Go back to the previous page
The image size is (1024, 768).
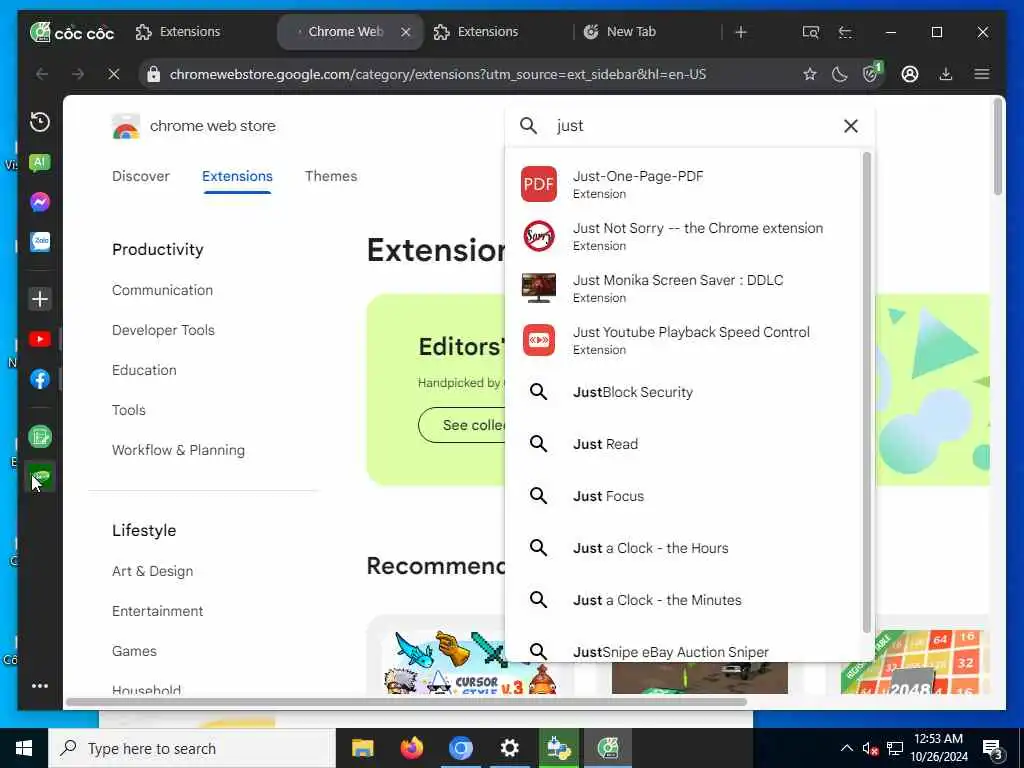(42, 74)
